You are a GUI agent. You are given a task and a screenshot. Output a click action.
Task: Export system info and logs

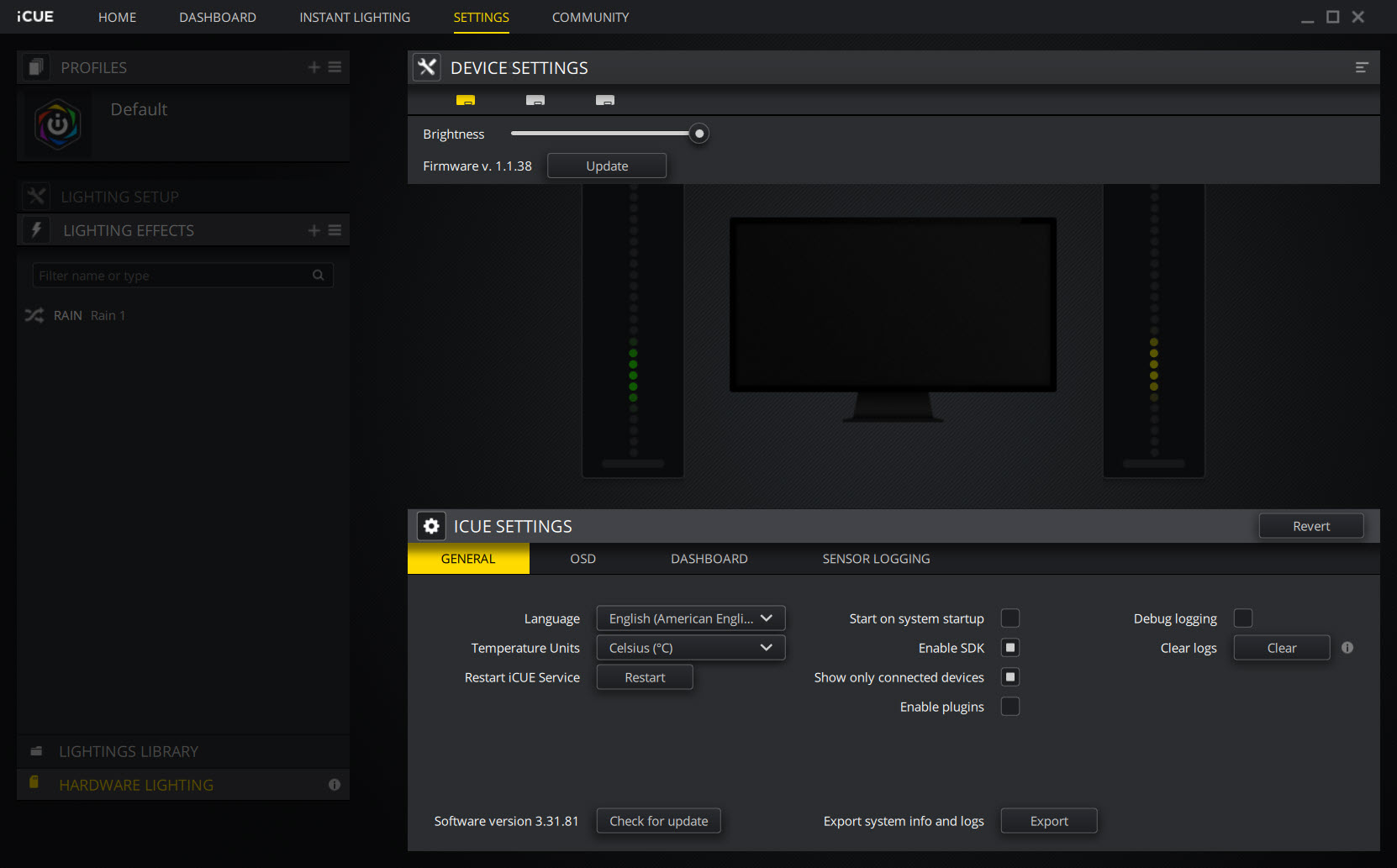[x=1049, y=821]
